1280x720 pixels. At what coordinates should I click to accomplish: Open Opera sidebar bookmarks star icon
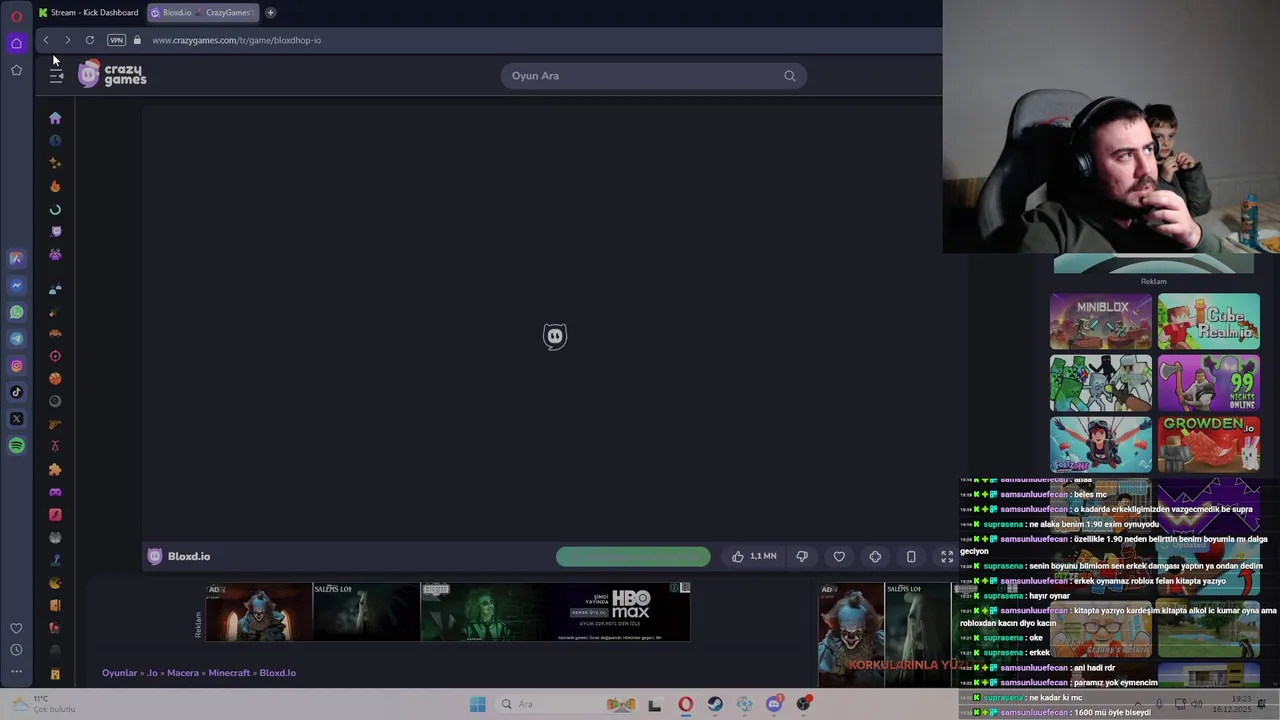[16, 70]
